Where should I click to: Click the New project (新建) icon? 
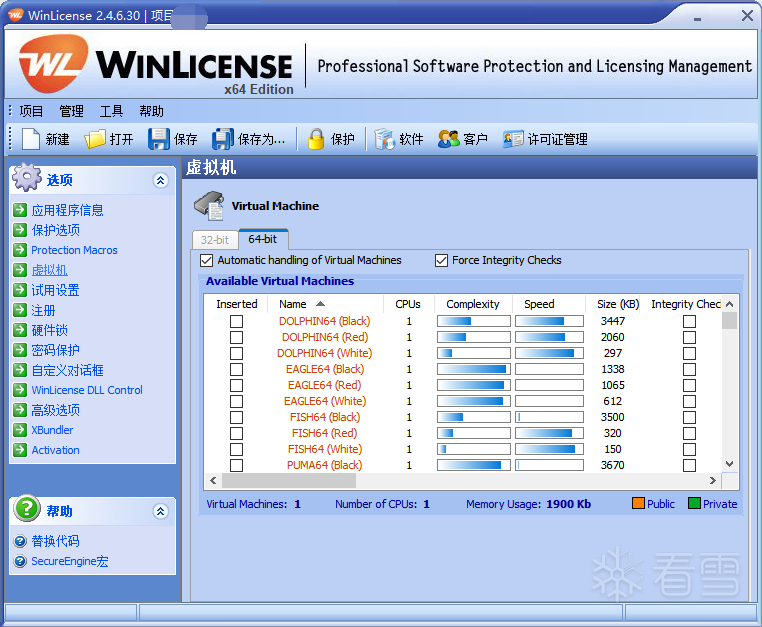(x=31, y=139)
